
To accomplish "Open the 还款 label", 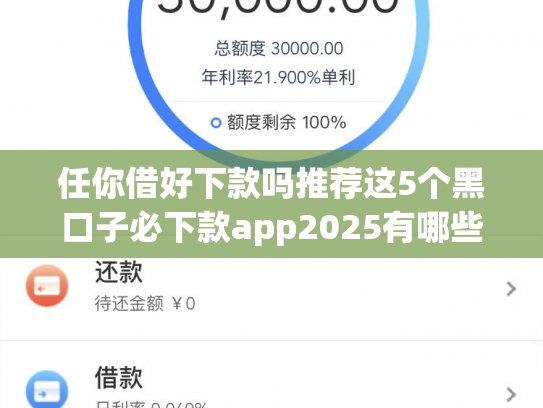I will [x=119, y=272].
